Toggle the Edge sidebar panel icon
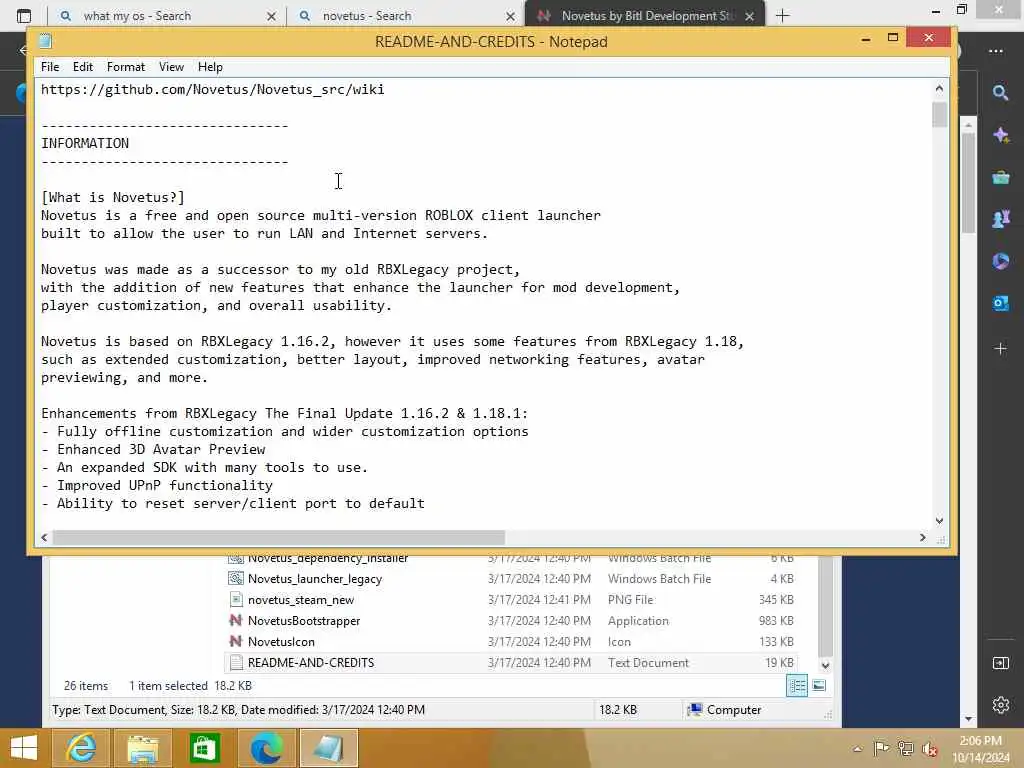This screenshot has height=768, width=1024. pos(1000,664)
